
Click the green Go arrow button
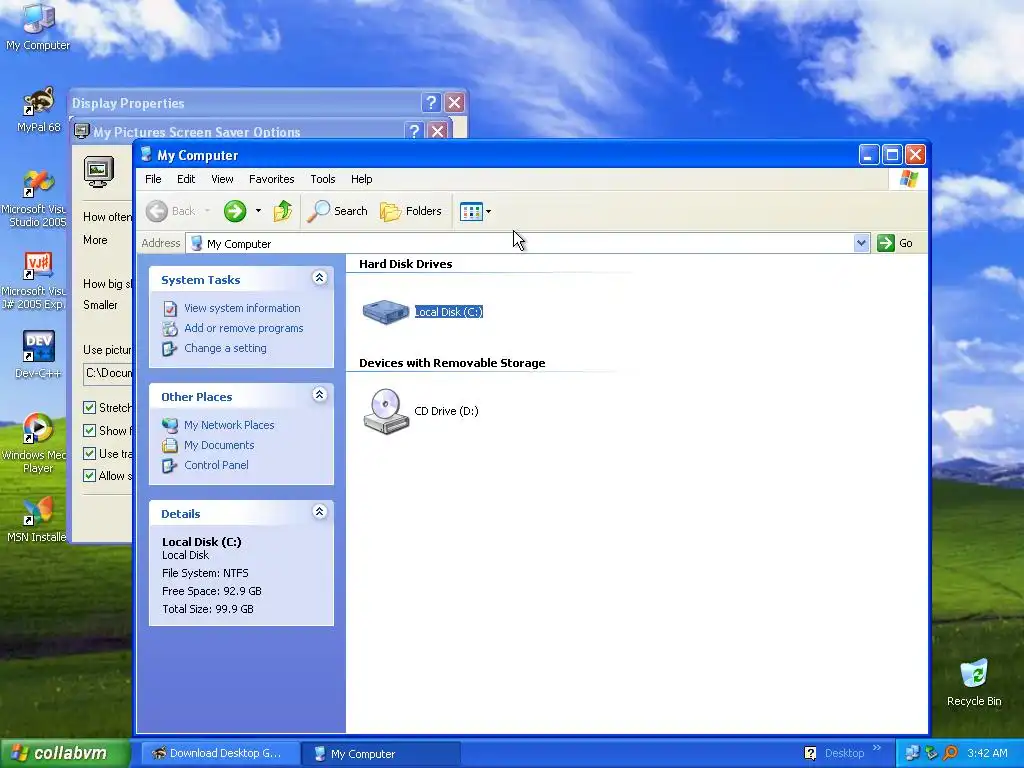886,243
